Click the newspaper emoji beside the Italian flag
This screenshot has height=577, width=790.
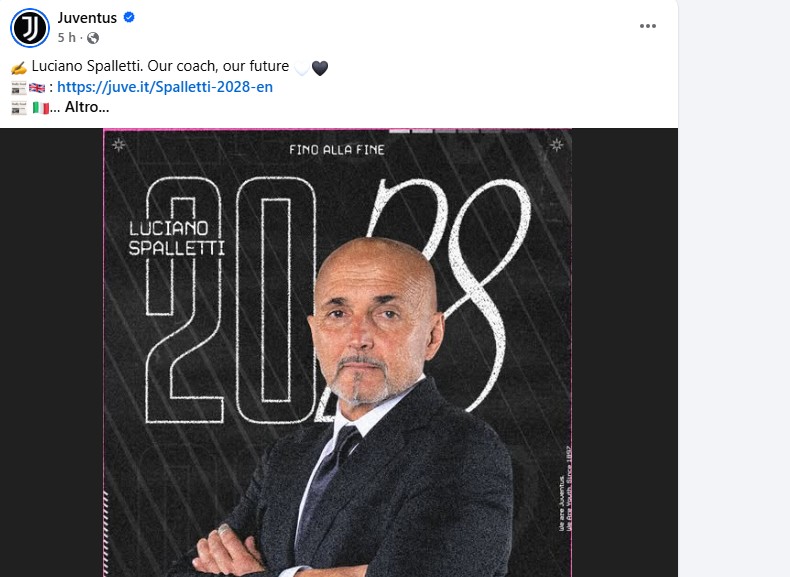coord(18,107)
